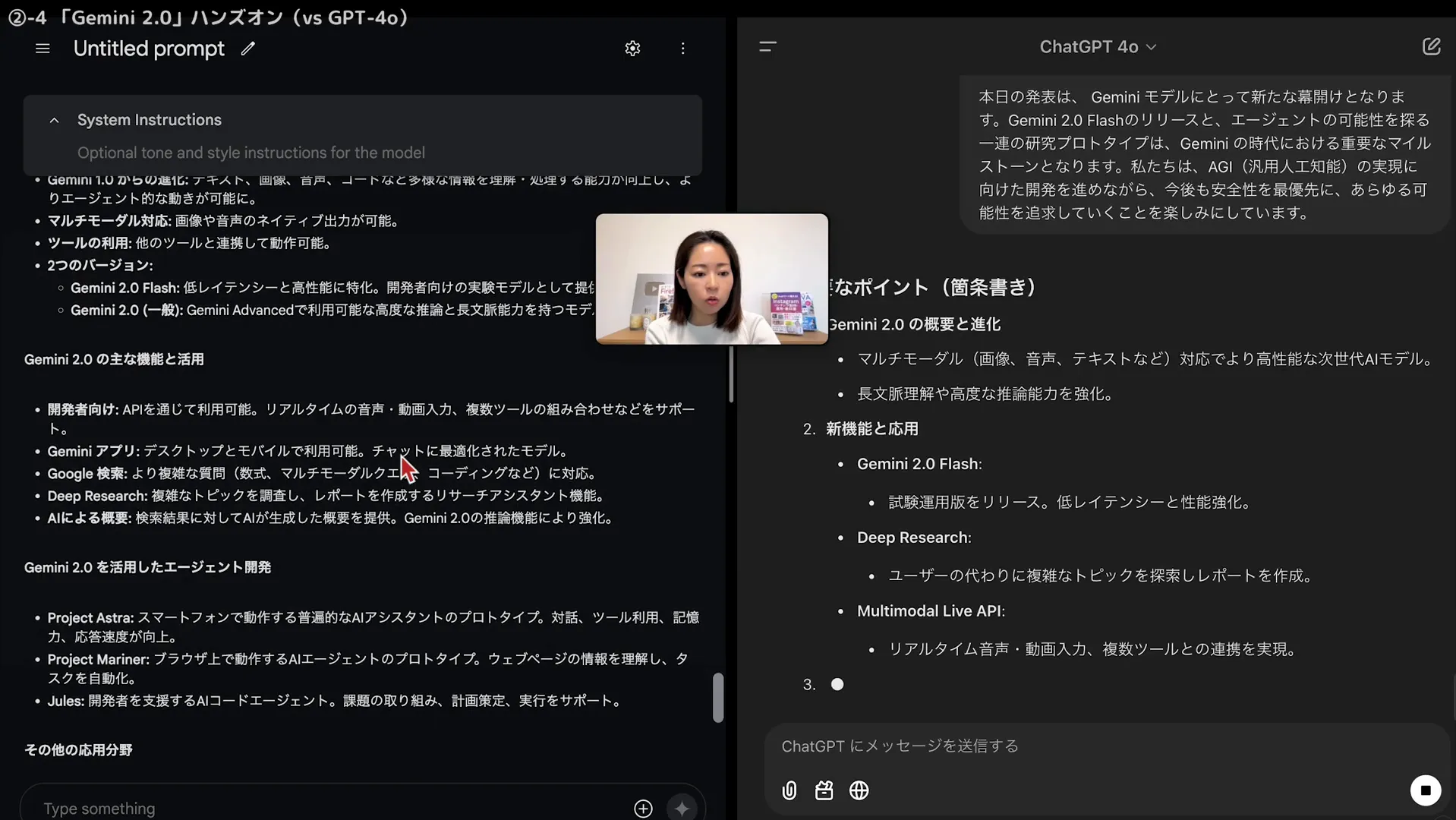Open the AI Studio settings gear

click(x=632, y=49)
